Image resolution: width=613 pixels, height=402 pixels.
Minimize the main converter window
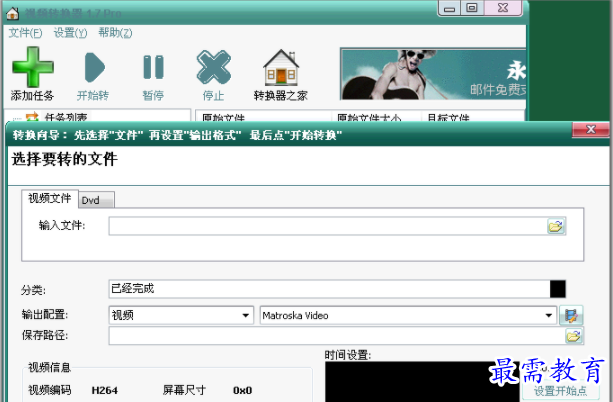pos(450,8)
